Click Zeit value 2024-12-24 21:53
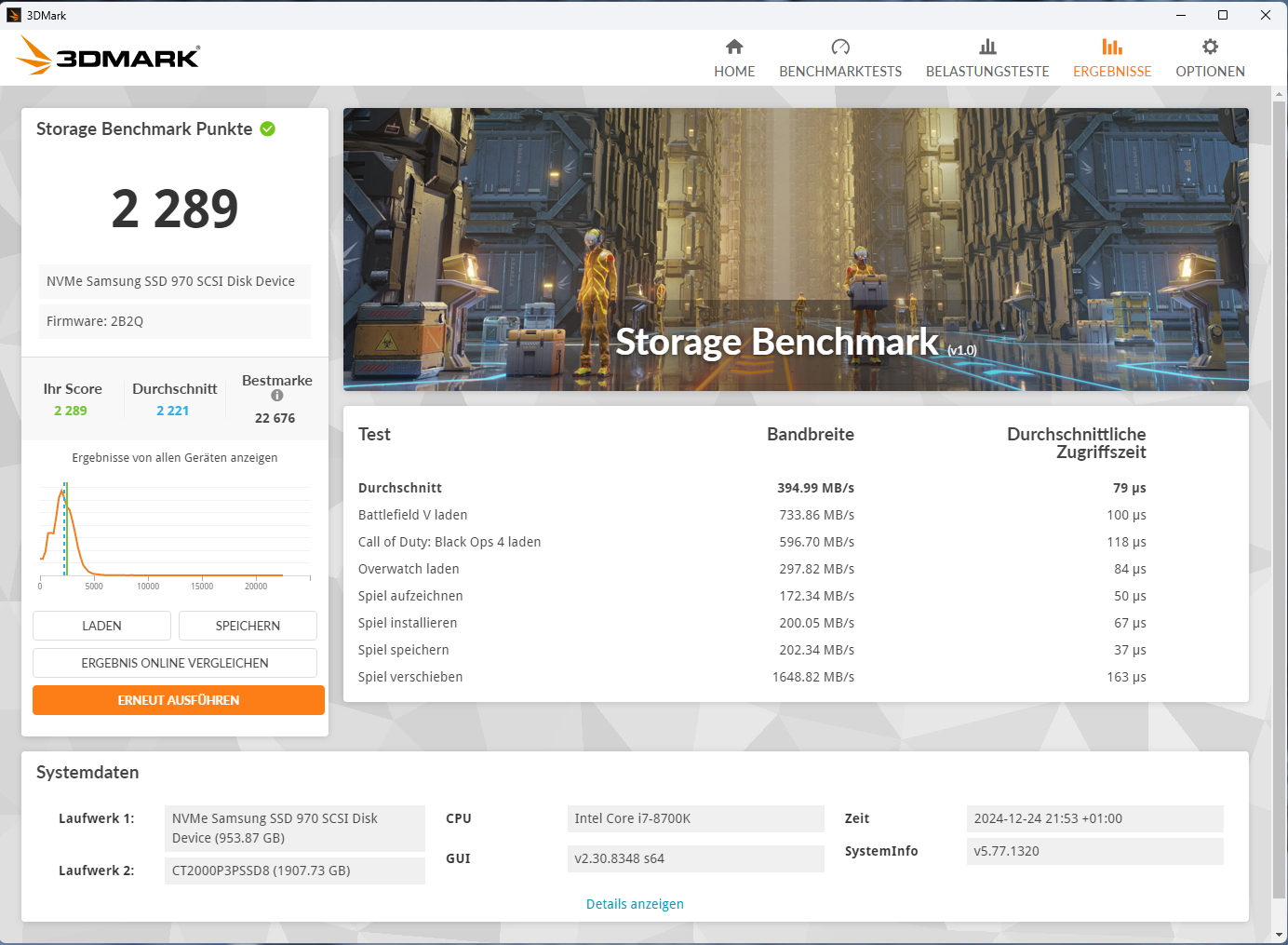 pos(1095,818)
